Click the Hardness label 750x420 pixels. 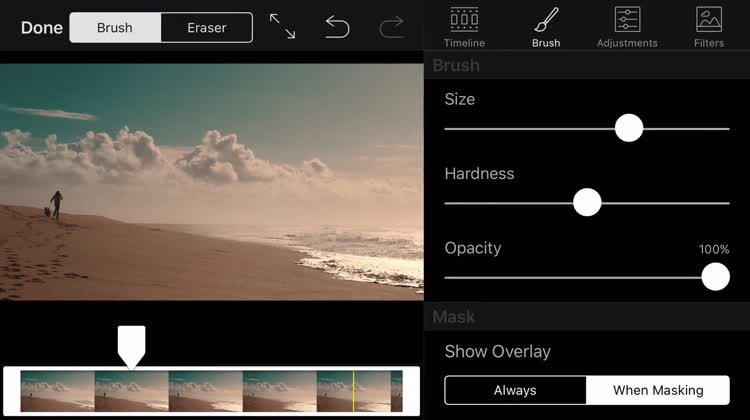click(x=479, y=174)
